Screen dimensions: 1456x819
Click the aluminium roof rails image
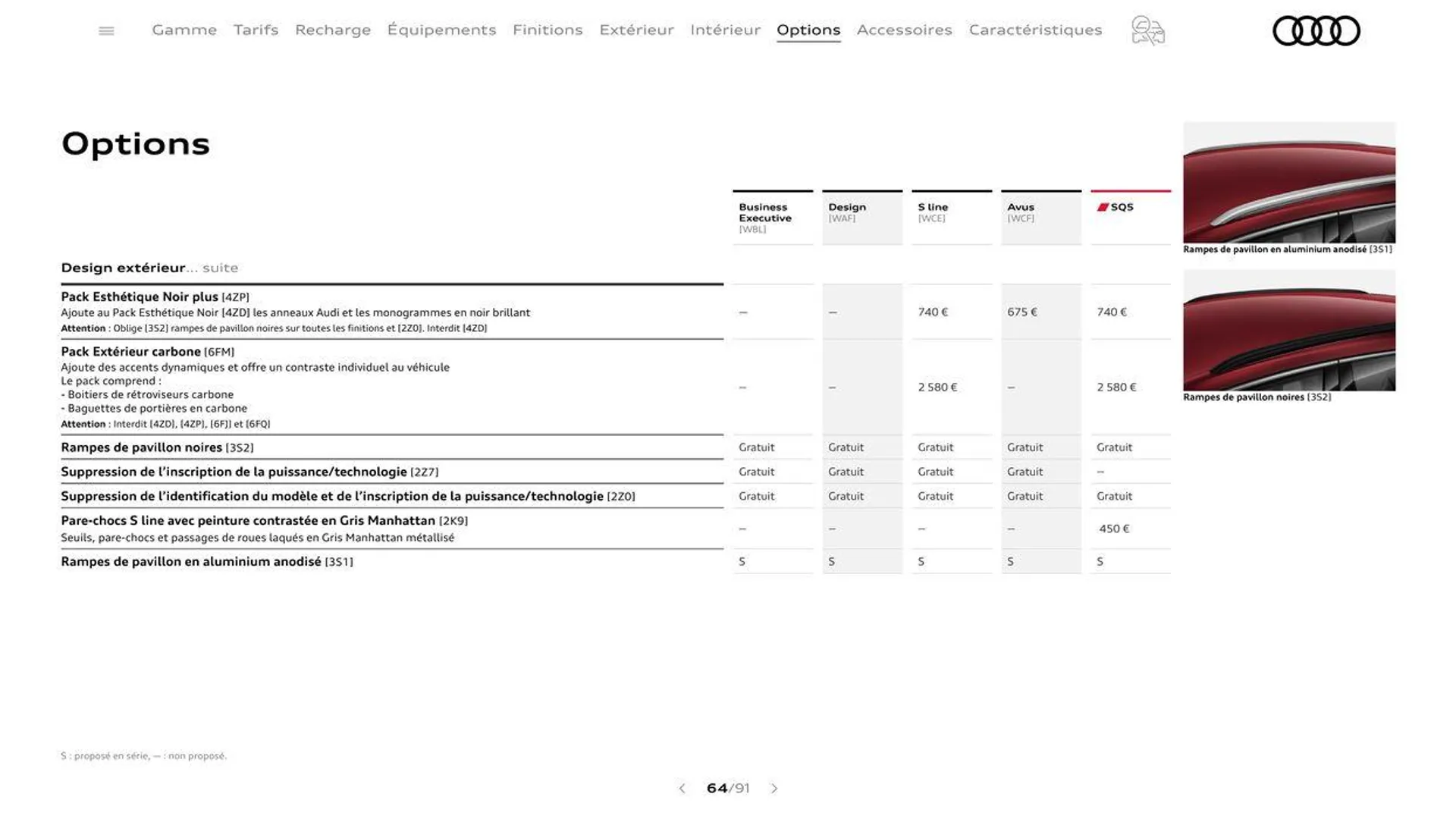click(1289, 182)
